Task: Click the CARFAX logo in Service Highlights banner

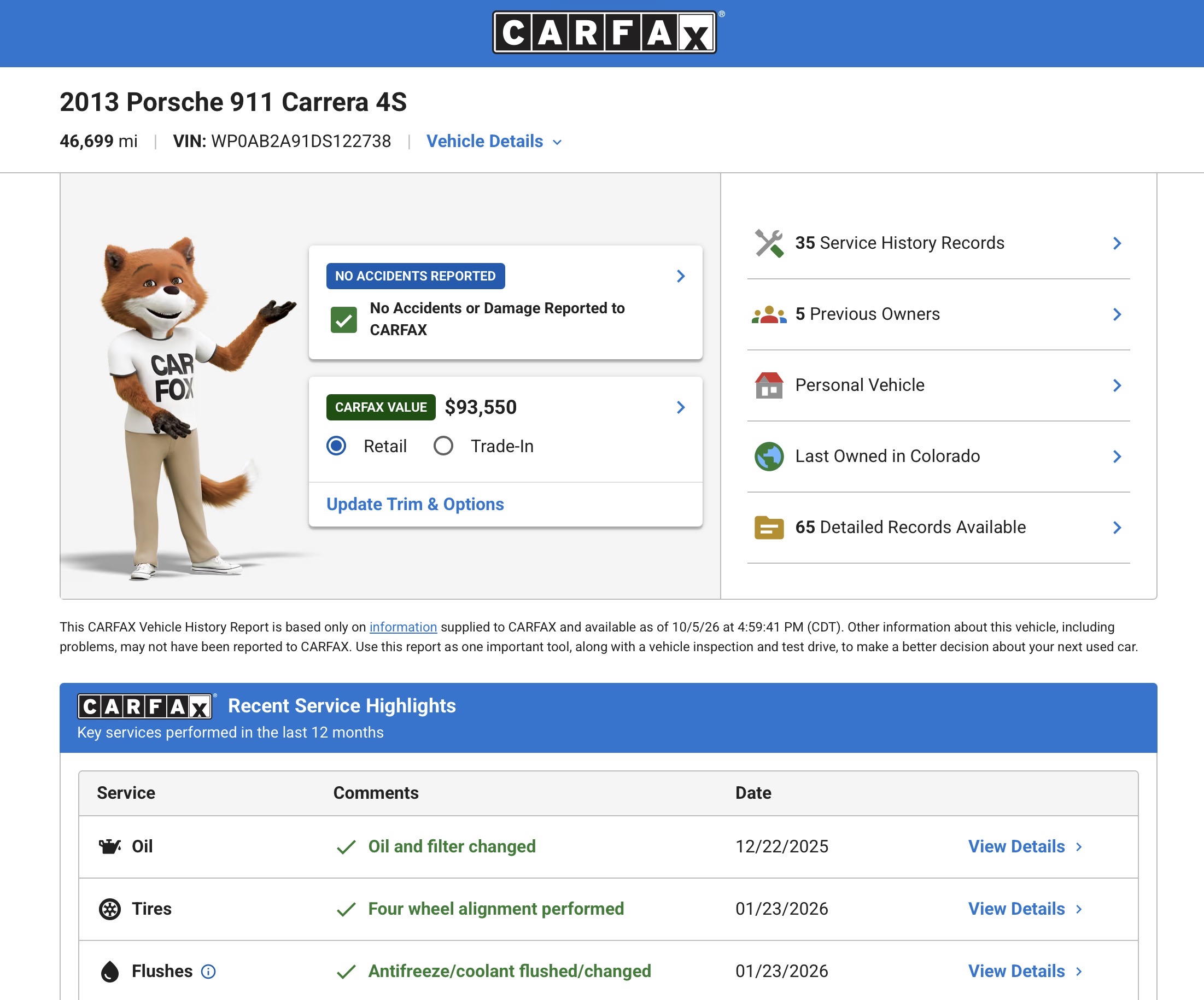Action: (x=145, y=706)
